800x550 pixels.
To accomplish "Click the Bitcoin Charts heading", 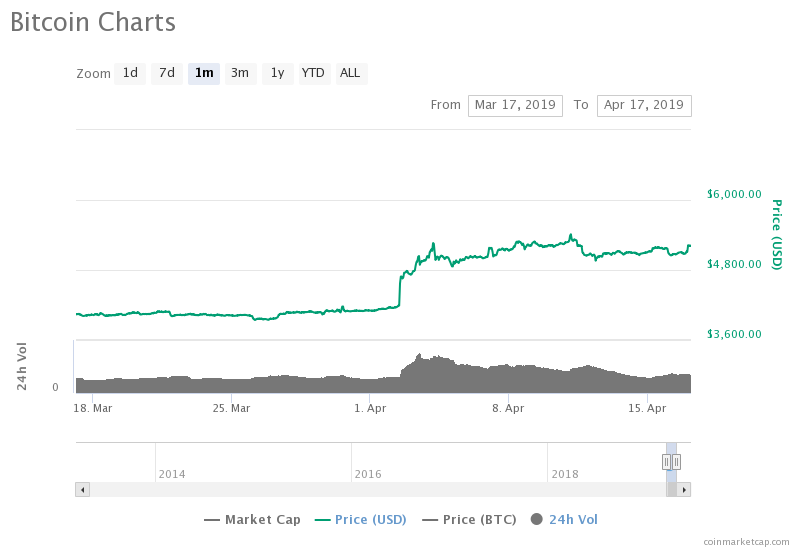I will (93, 22).
